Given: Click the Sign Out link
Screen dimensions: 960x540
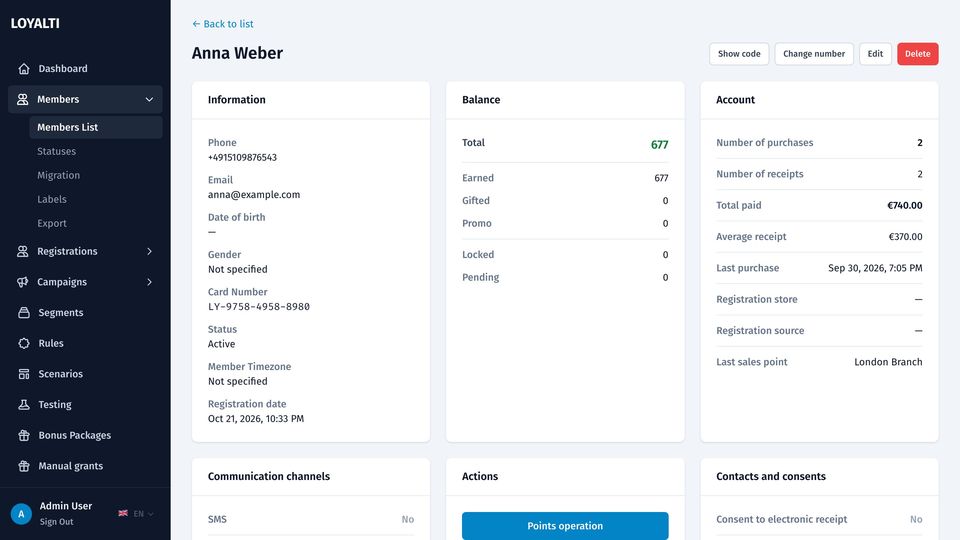Looking at the screenshot, I should point(56,522).
